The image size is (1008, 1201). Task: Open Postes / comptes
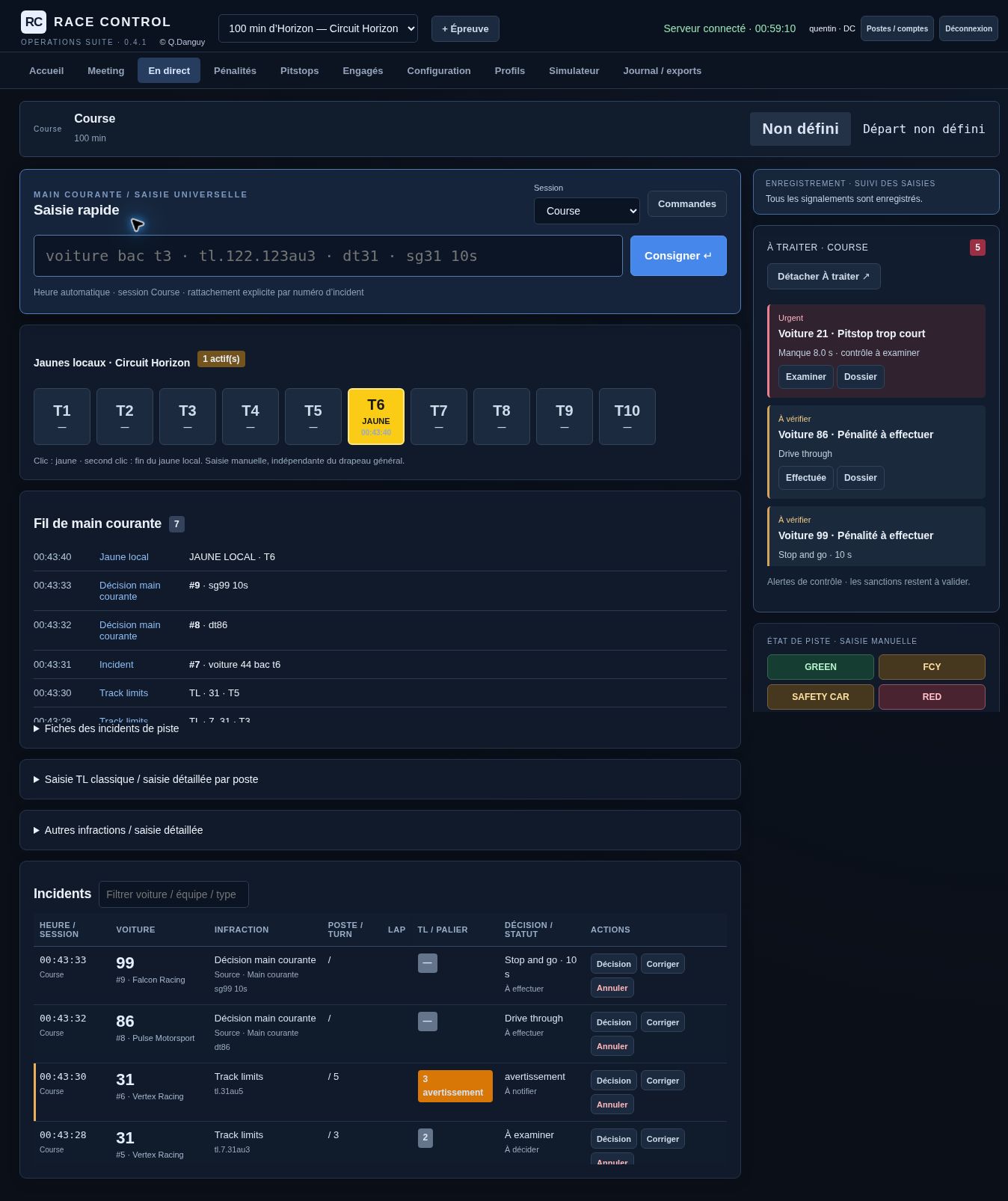897,28
